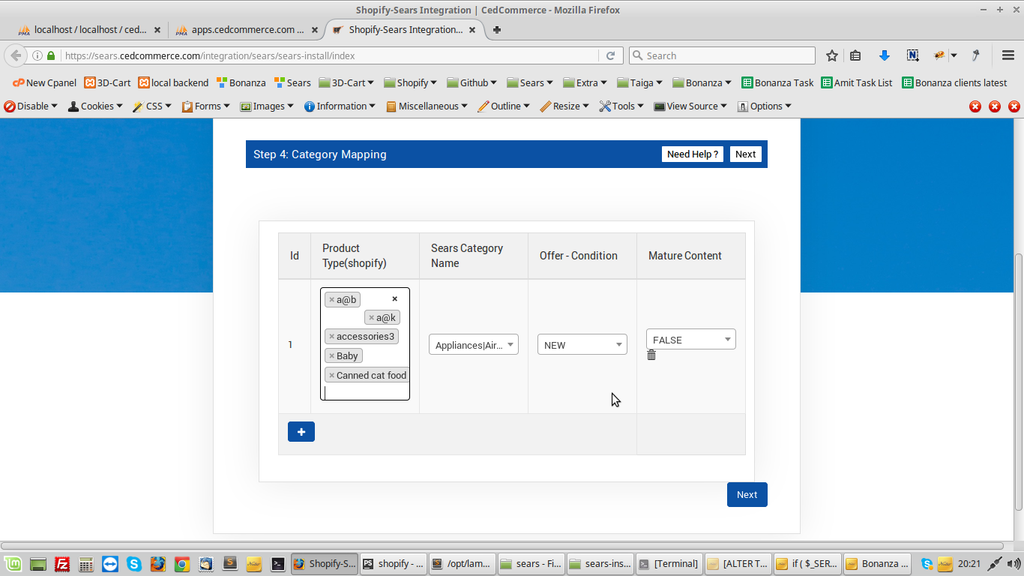
Task: Click the blue plus button to add a row
Action: pos(301,432)
